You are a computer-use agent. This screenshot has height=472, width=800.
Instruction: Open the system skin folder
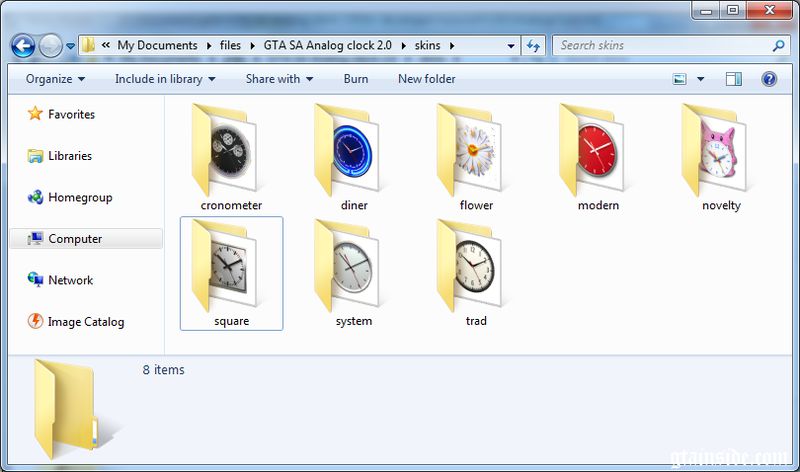[354, 274]
